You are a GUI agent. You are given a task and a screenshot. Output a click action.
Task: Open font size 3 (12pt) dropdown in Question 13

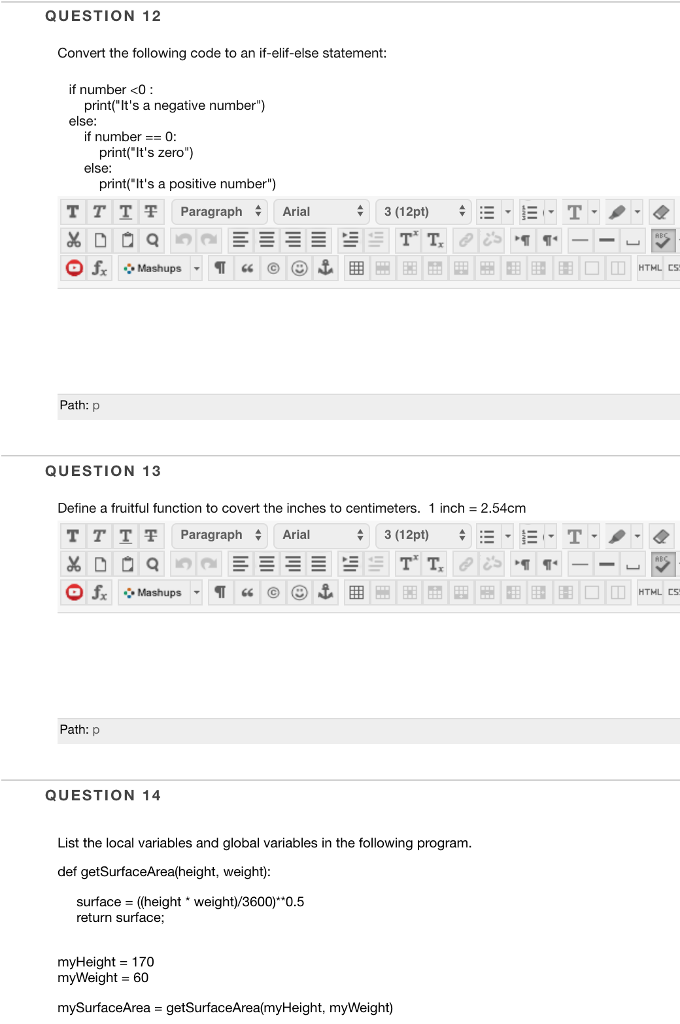pos(423,535)
